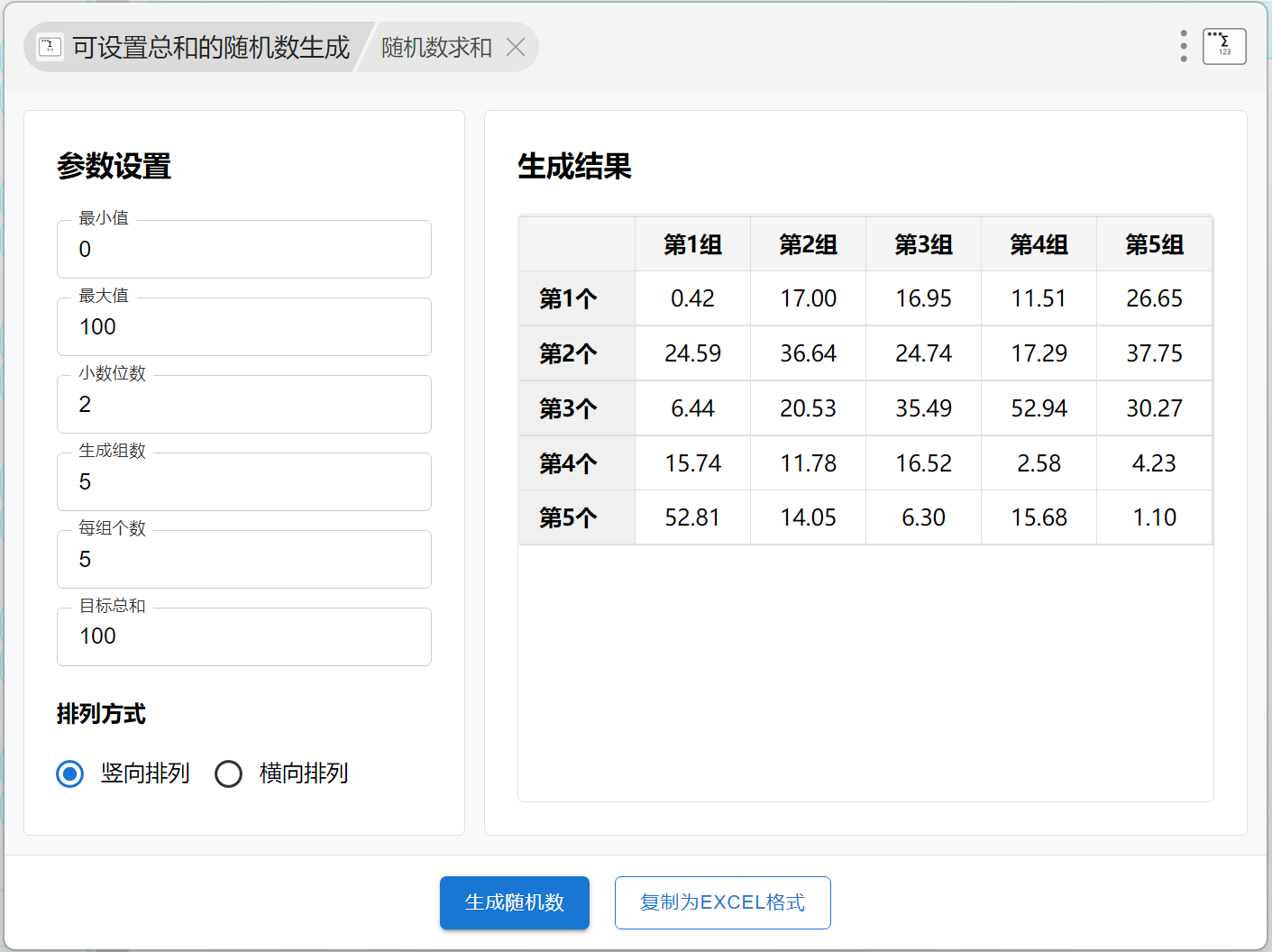Image resolution: width=1272 pixels, height=952 pixels.
Task: Click the 目标总和 input field
Action: [243, 636]
